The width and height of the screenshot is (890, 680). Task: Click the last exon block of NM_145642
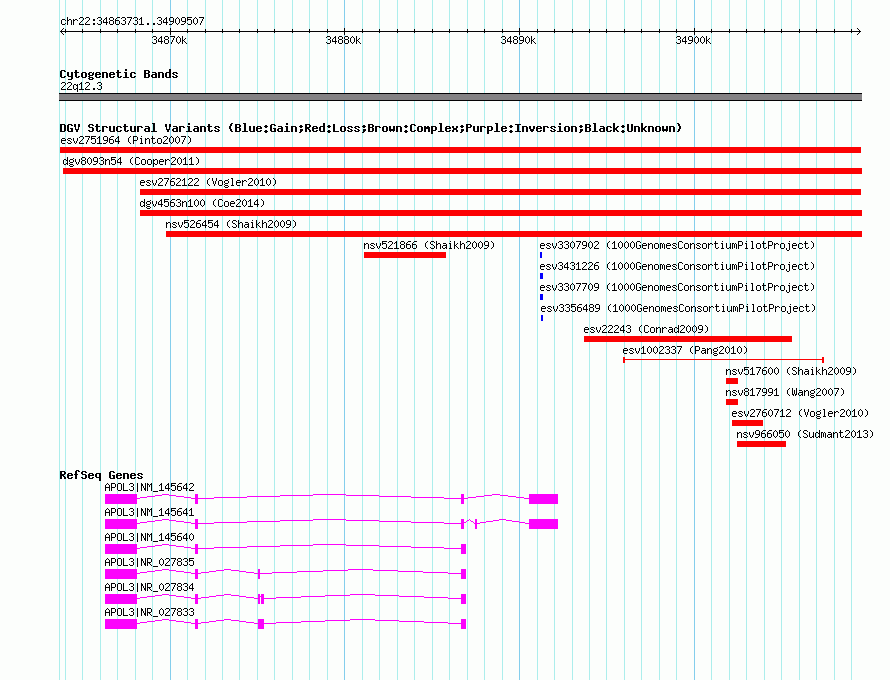pyautogui.click(x=543, y=499)
